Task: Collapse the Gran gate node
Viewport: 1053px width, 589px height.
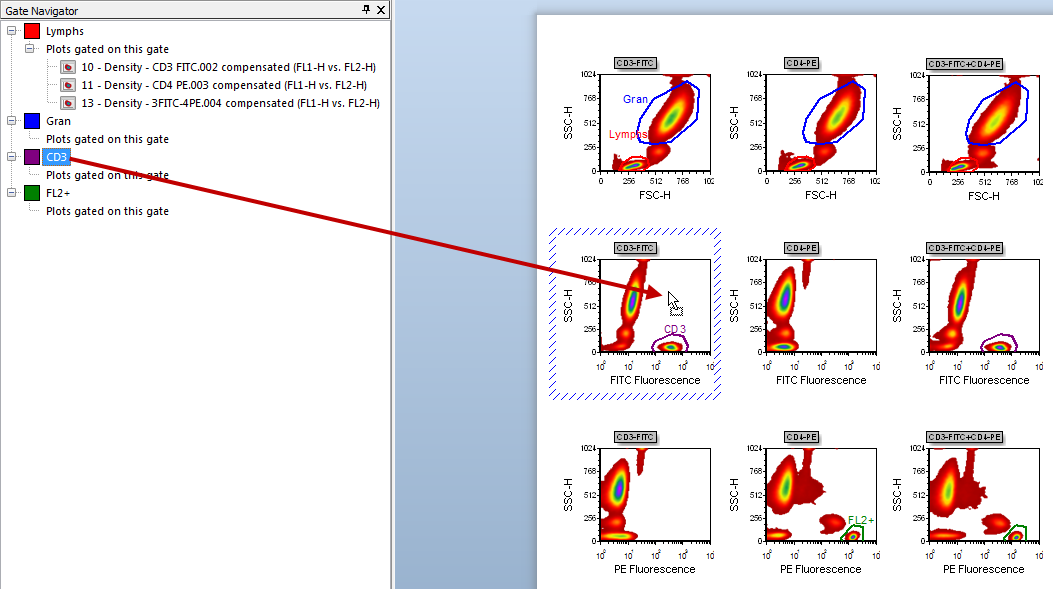Action: click(x=11, y=121)
